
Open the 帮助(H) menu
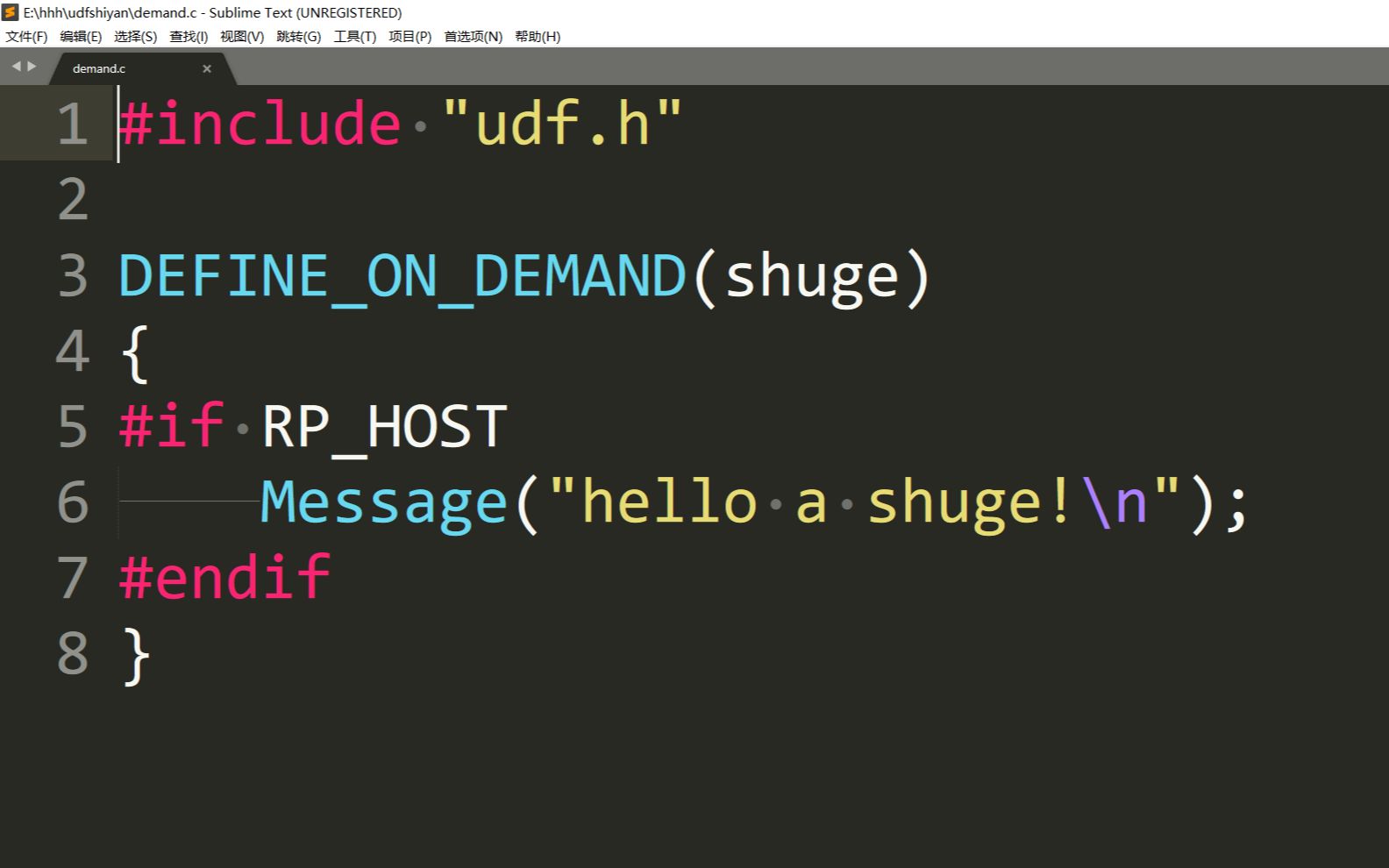coord(538,36)
